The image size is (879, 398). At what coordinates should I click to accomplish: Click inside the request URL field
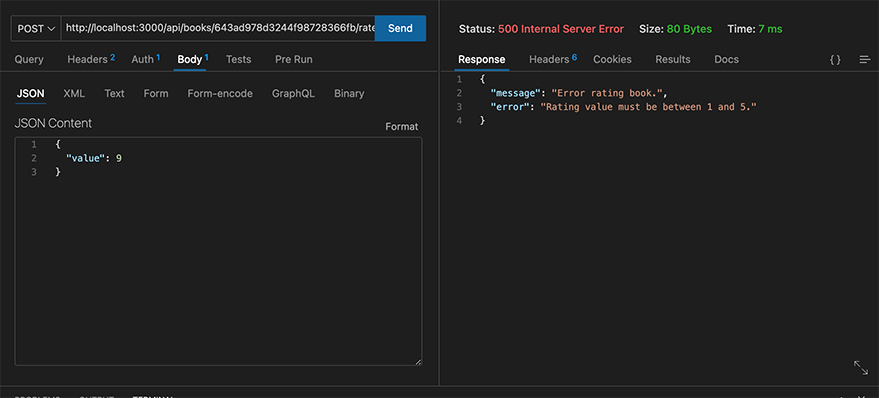tap(218, 29)
